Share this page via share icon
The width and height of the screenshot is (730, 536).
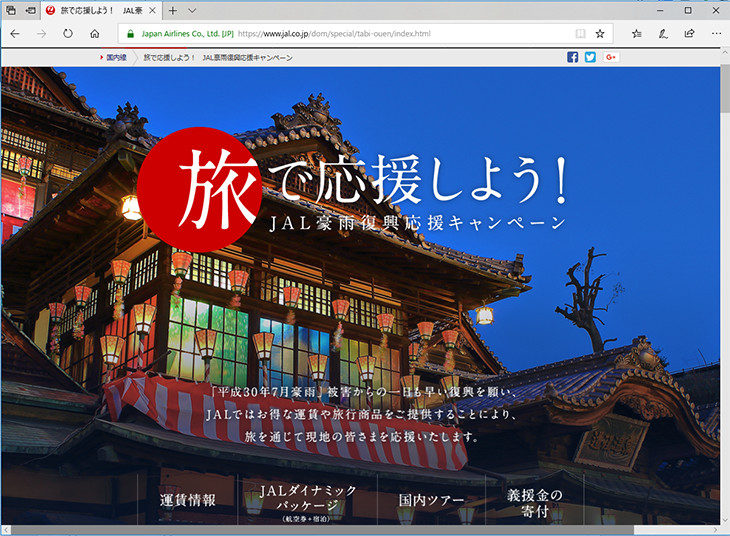(689, 33)
